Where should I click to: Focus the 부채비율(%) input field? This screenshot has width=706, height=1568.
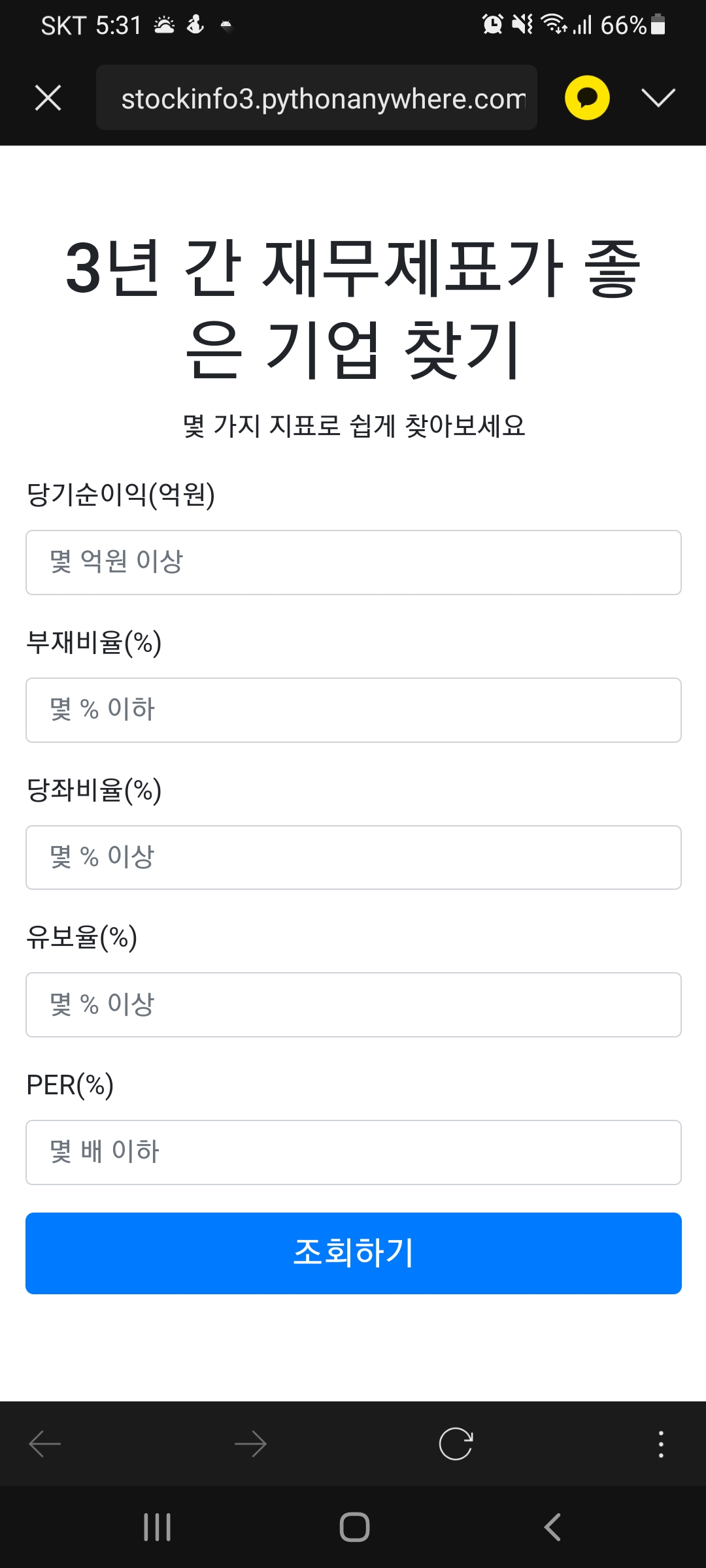[x=354, y=710]
